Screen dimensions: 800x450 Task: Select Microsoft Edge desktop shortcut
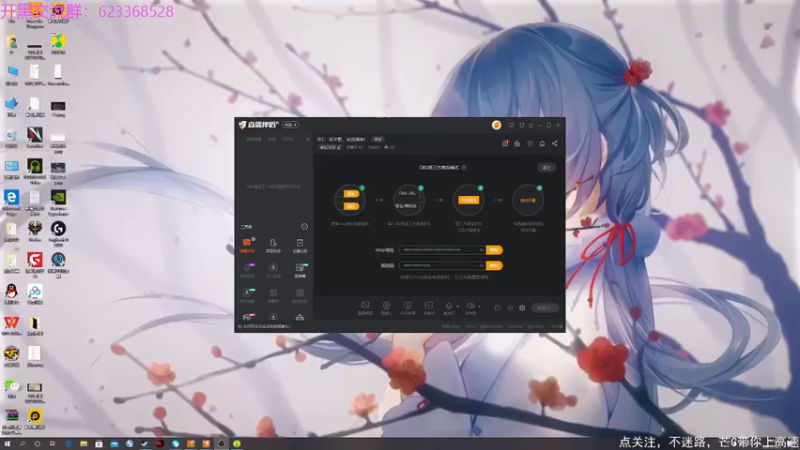point(12,202)
